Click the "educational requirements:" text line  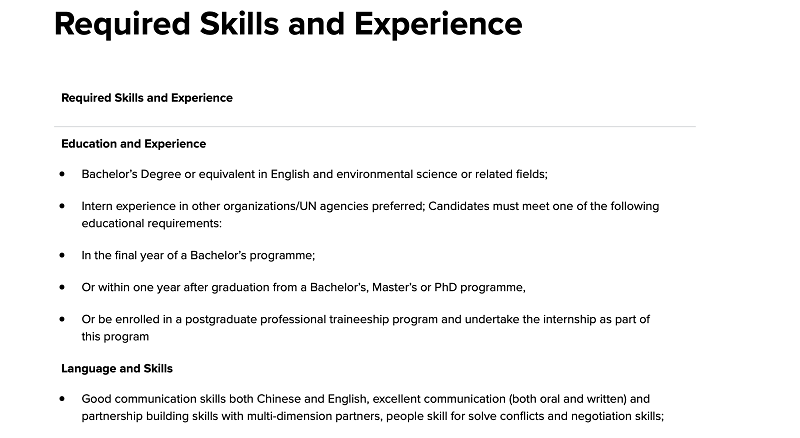pyautogui.click(x=152, y=224)
